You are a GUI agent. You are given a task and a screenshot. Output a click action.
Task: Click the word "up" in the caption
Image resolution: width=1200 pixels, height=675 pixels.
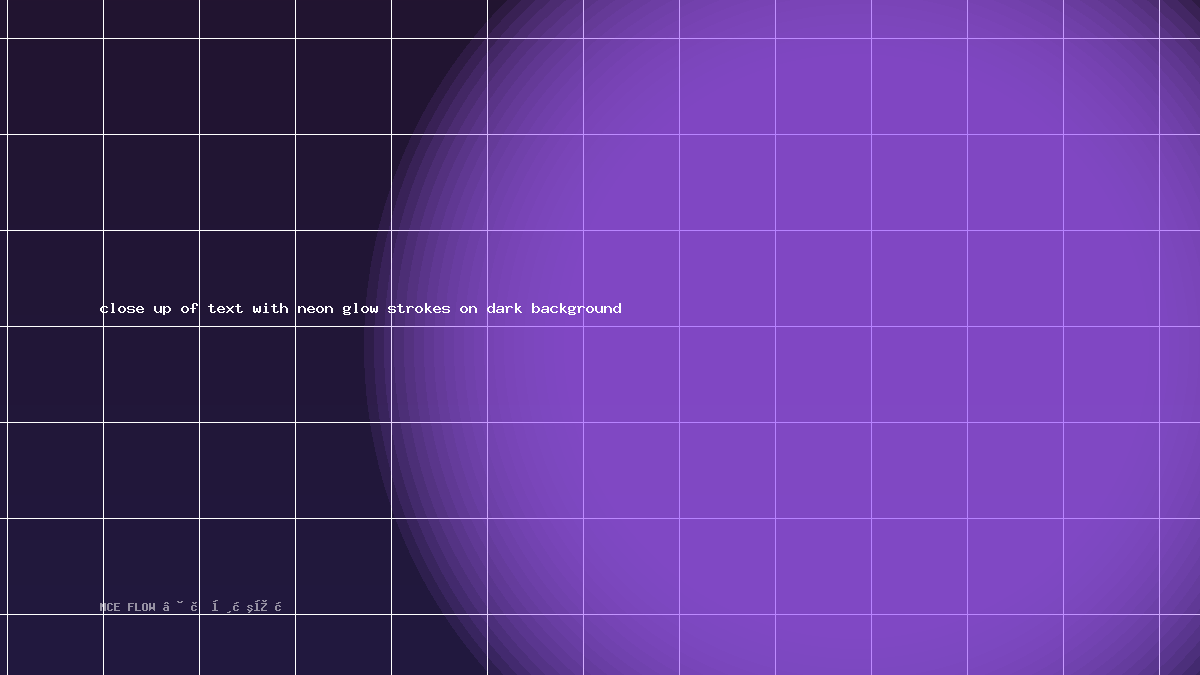(x=162, y=308)
